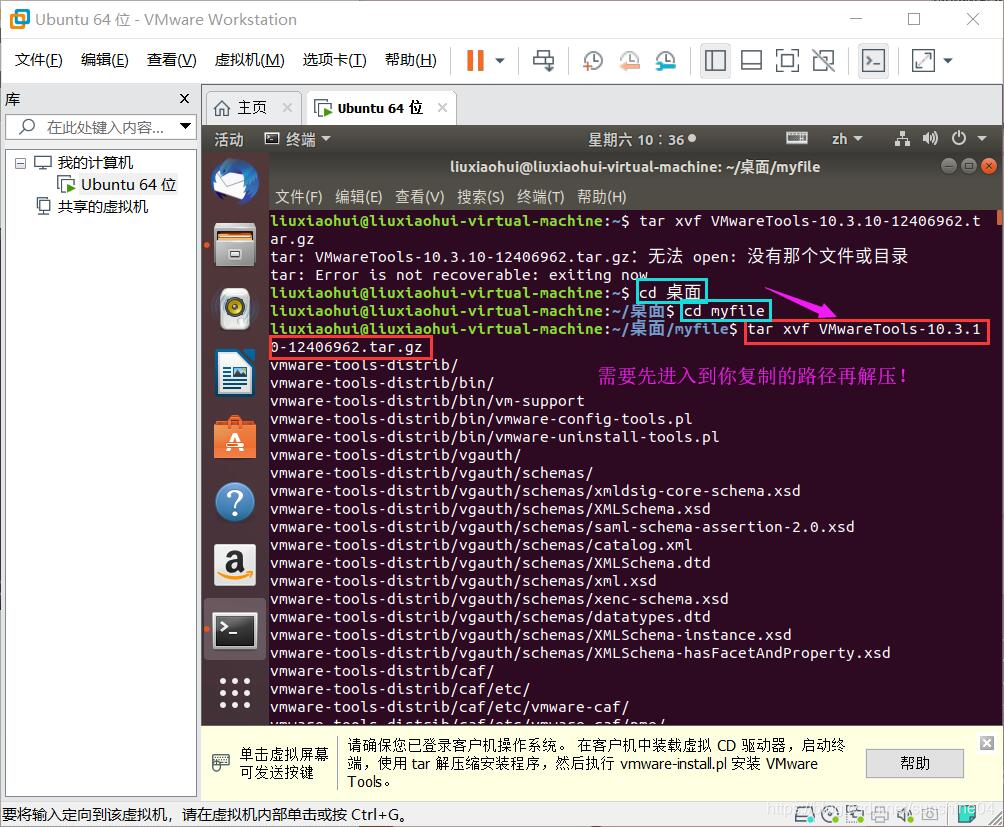Screen dimensions: 1004x827
Task: Click the 帮助 button in the hint bar
Action: pos(914,763)
